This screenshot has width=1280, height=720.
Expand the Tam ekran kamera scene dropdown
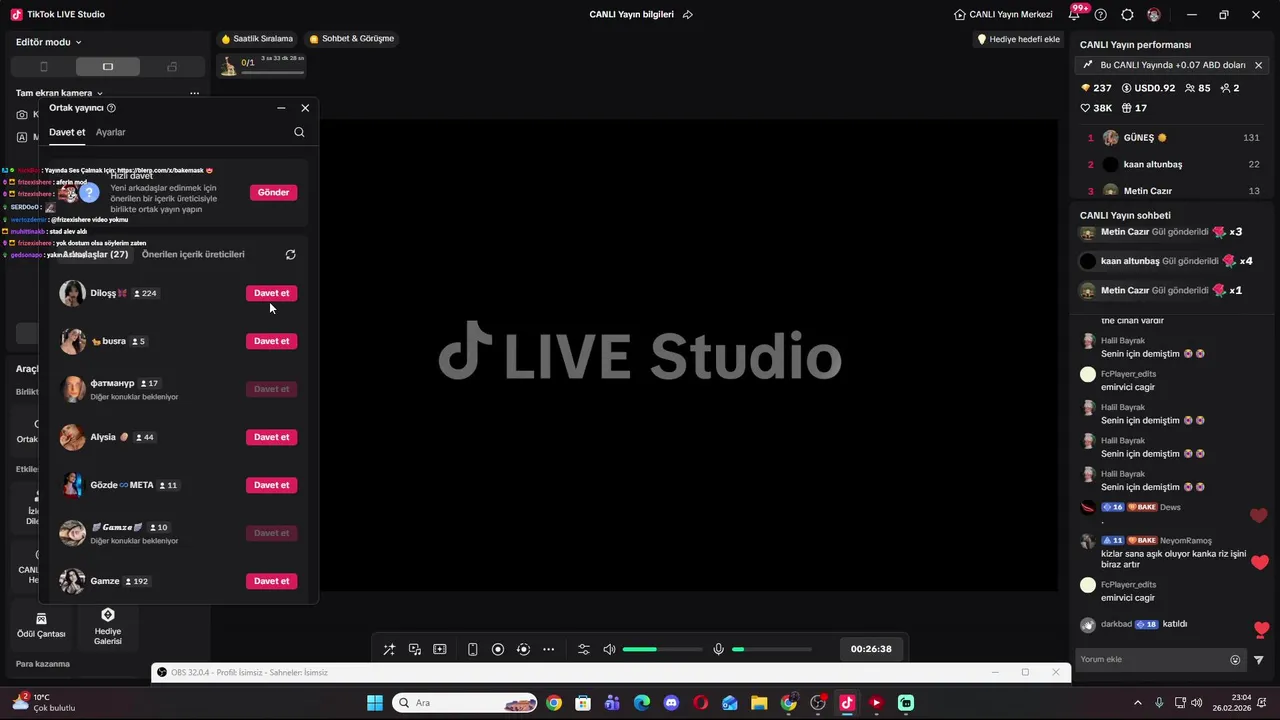pos(59,93)
